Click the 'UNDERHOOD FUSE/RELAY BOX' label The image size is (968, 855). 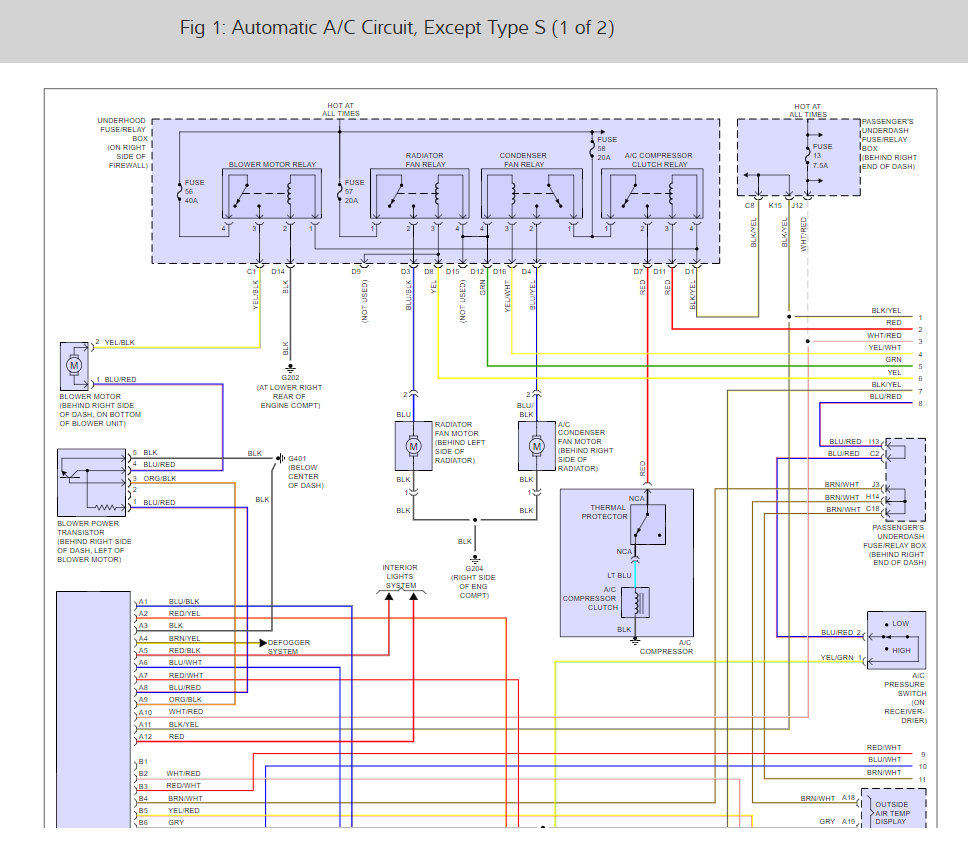122,143
